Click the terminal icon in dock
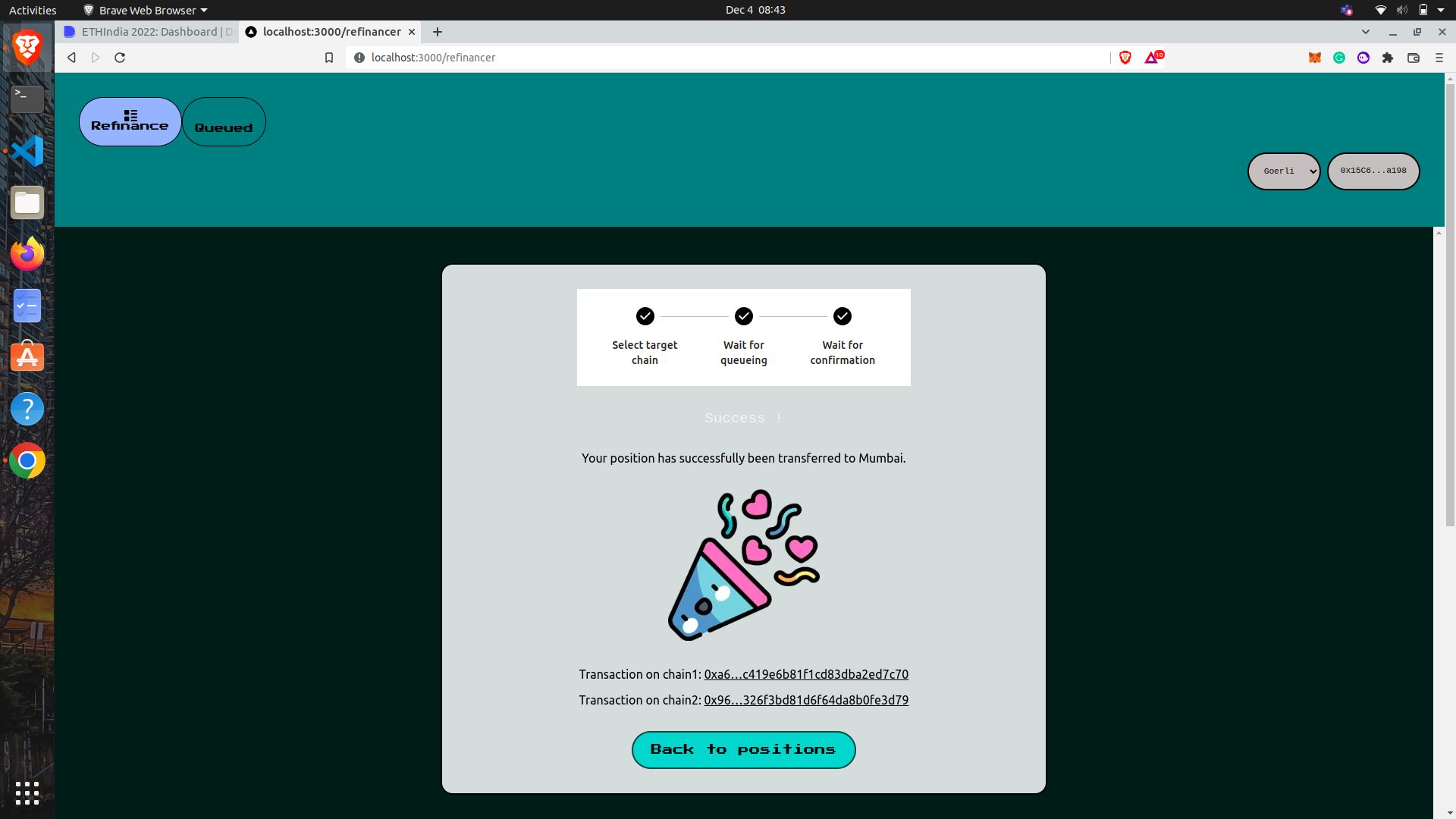The image size is (1456, 819). tap(27, 98)
